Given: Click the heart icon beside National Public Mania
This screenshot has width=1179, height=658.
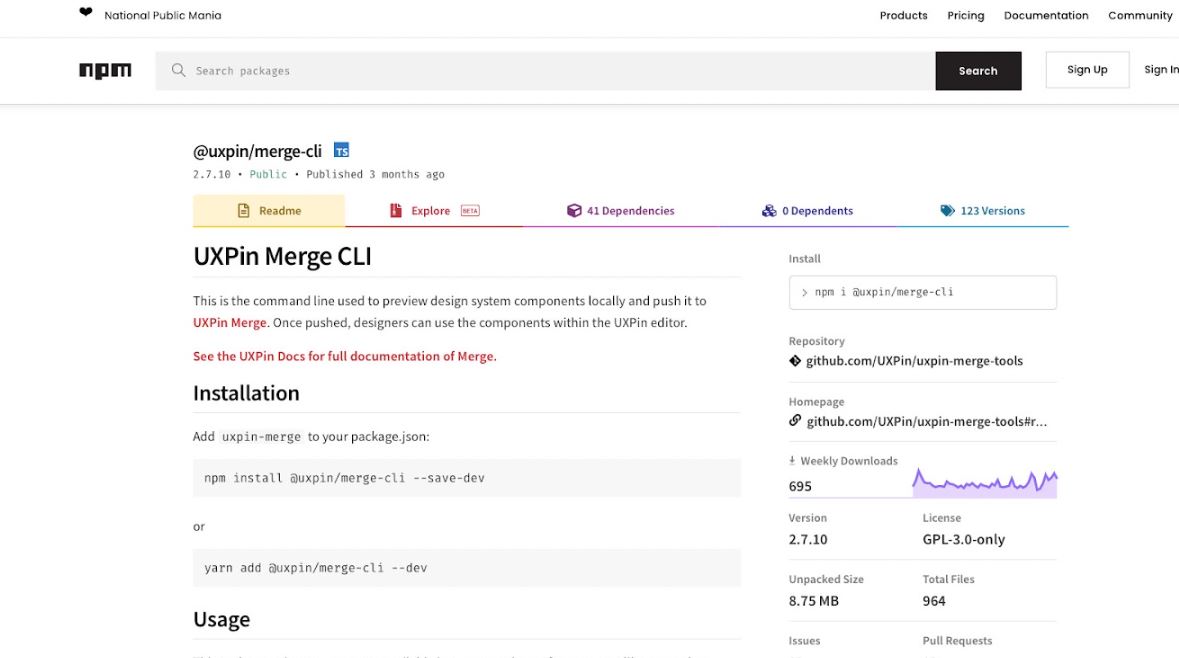Looking at the screenshot, I should (x=86, y=12).
